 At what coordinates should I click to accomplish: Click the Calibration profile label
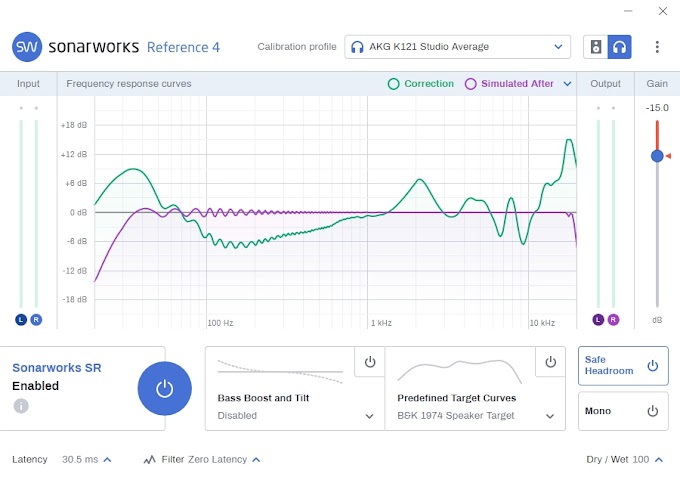tap(297, 47)
